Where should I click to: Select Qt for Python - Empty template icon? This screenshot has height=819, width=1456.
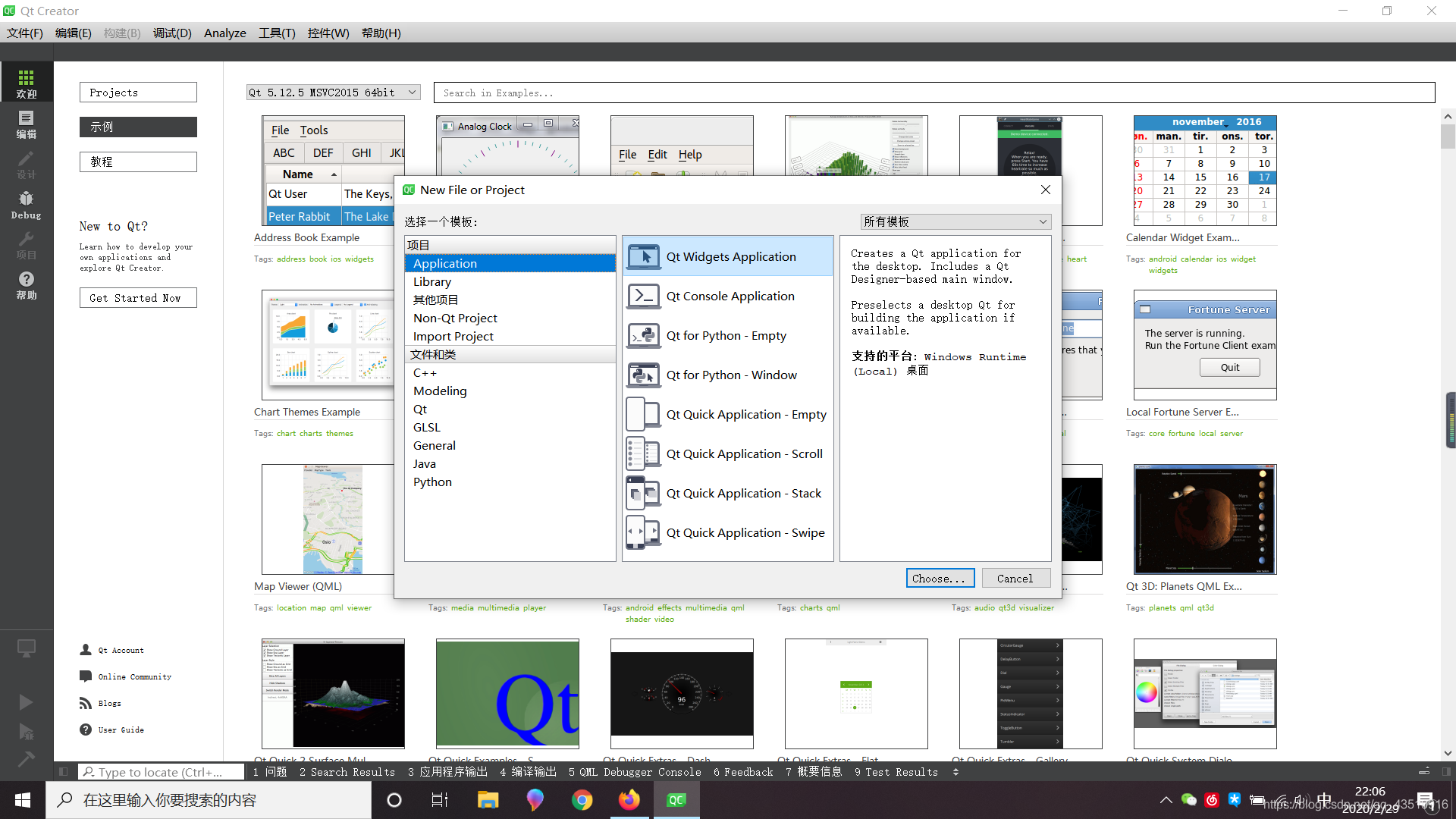(x=643, y=335)
